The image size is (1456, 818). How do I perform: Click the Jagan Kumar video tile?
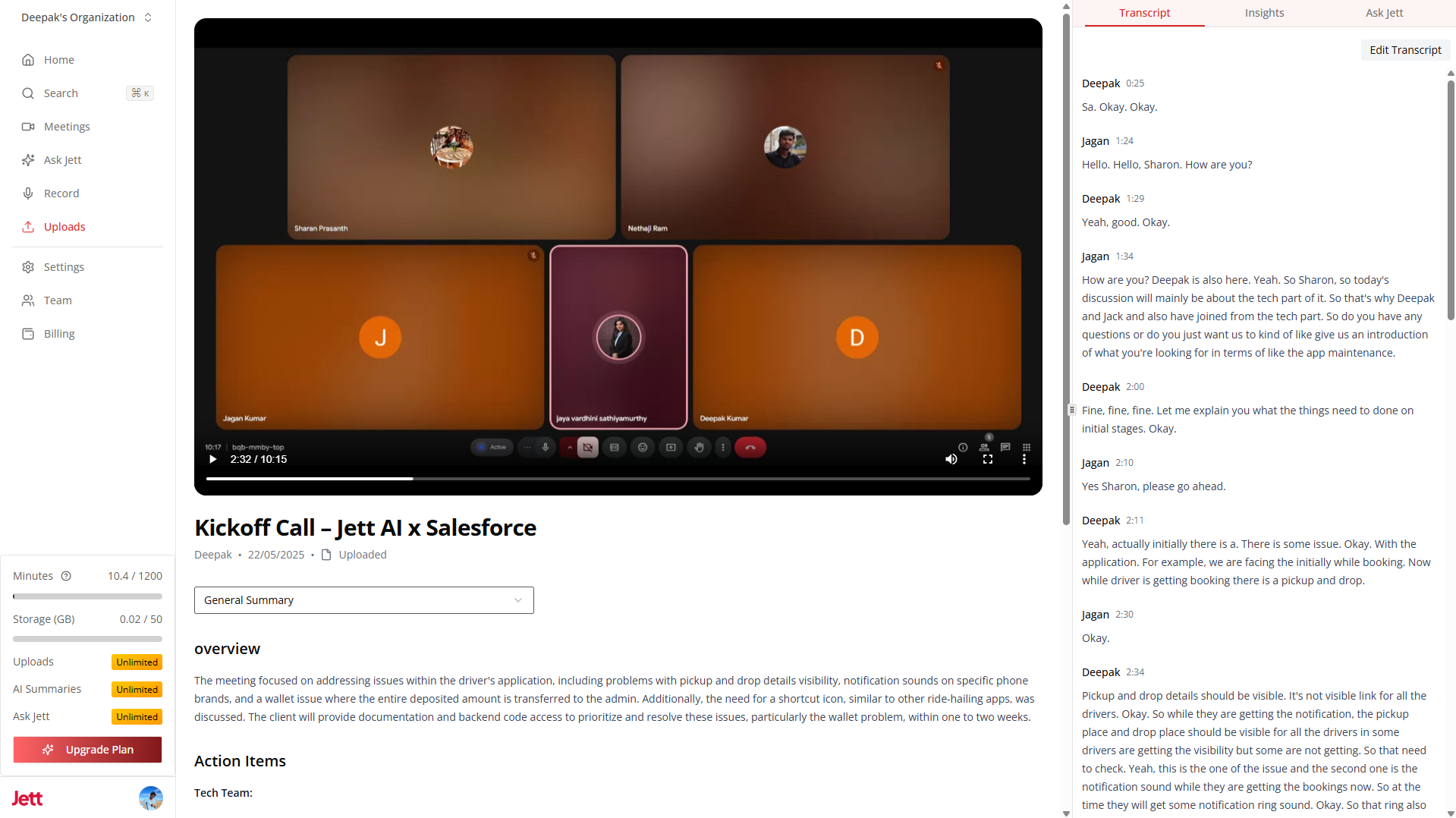coord(380,337)
